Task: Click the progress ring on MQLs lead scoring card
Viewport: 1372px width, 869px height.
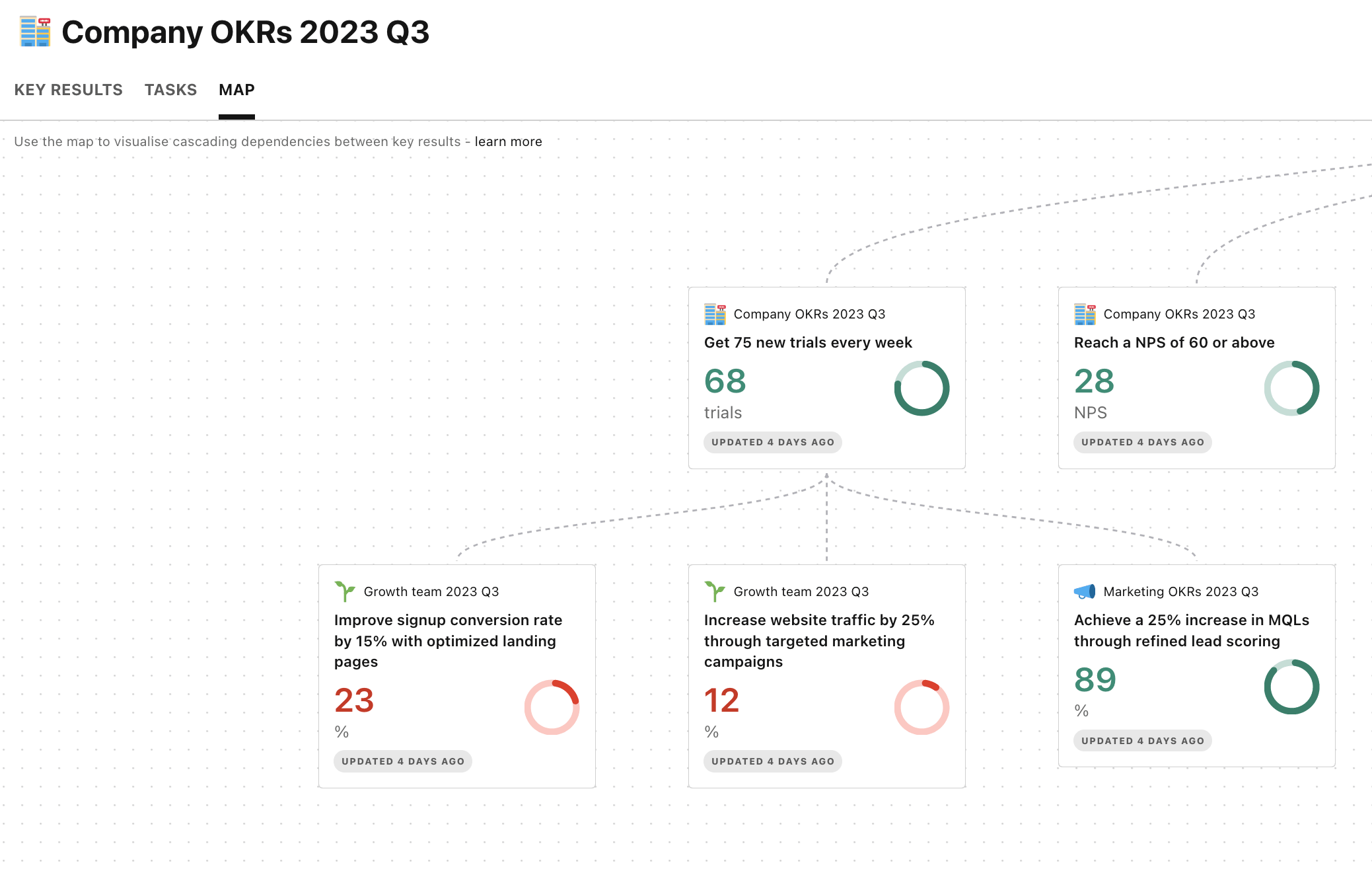Action: [x=1292, y=687]
